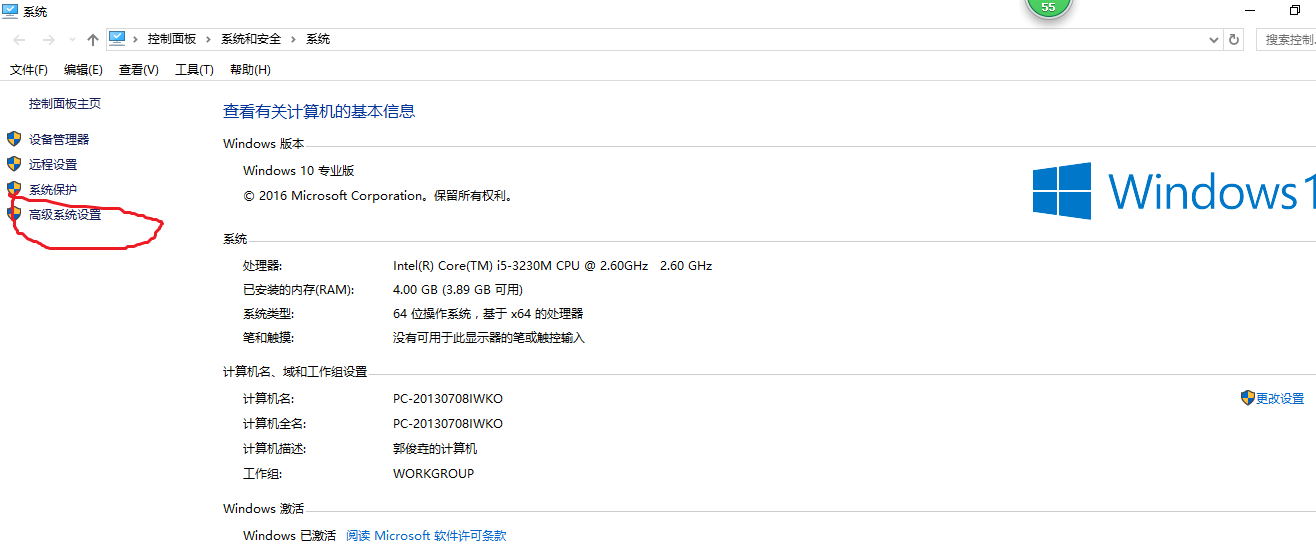Click 系统 breadcrumb segment
Image resolution: width=1316 pixels, height=549 pixels.
(318, 39)
